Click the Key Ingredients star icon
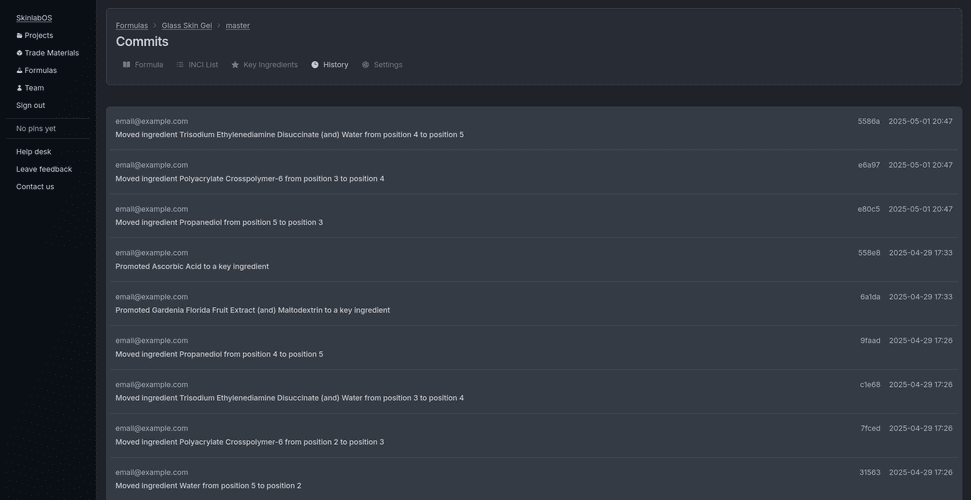 coord(235,65)
